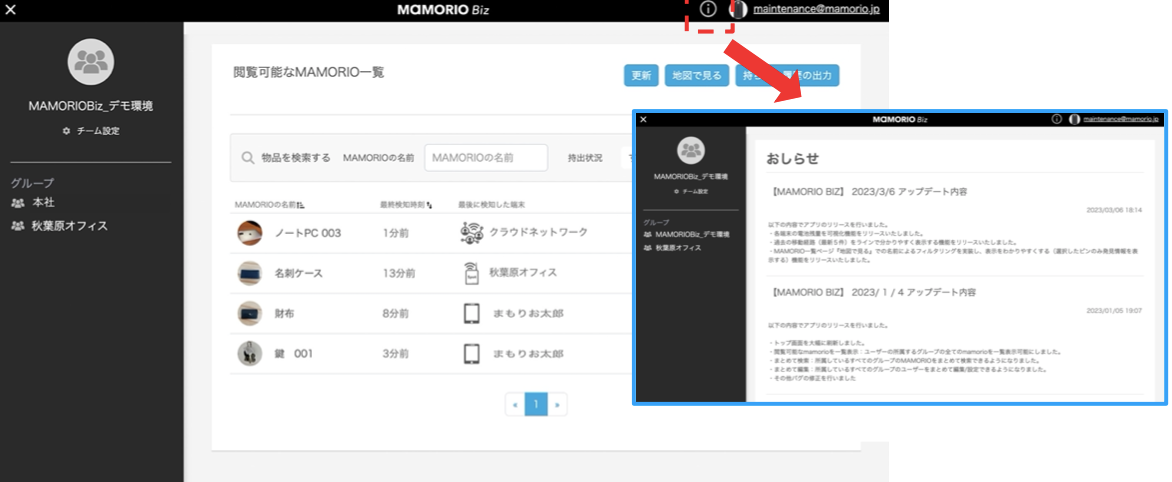Sort by 最終検知時刻 column header
This screenshot has height=482, width=1172.
tap(406, 205)
